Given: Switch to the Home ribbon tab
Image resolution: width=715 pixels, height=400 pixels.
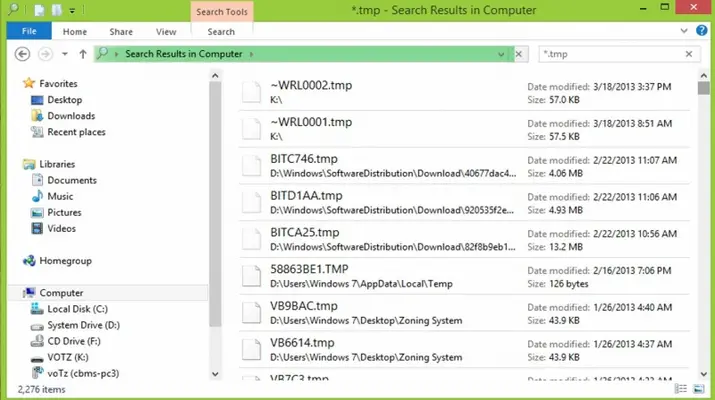Looking at the screenshot, I should 75,31.
